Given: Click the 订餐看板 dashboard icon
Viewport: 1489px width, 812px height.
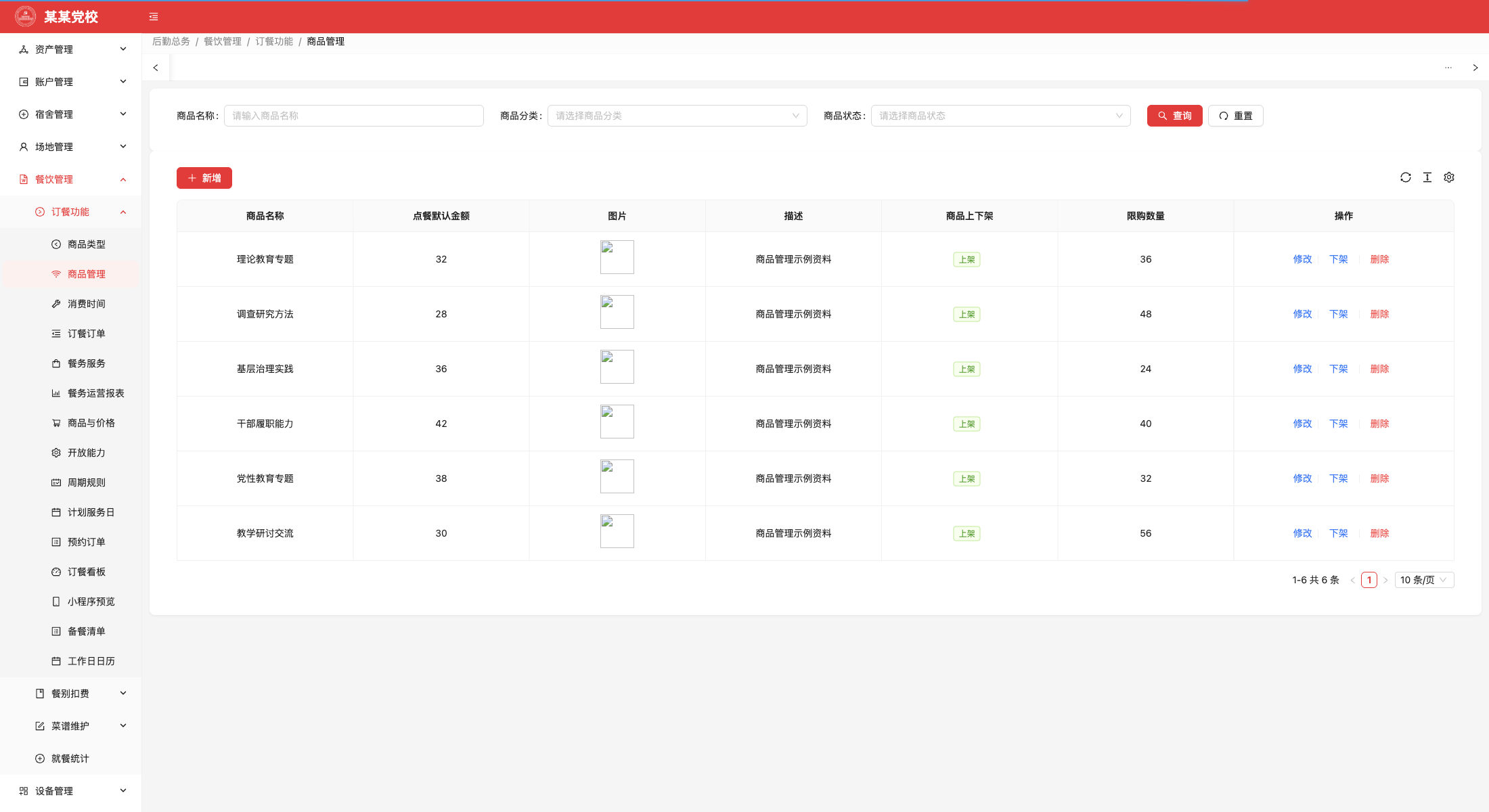Looking at the screenshot, I should [x=56, y=572].
